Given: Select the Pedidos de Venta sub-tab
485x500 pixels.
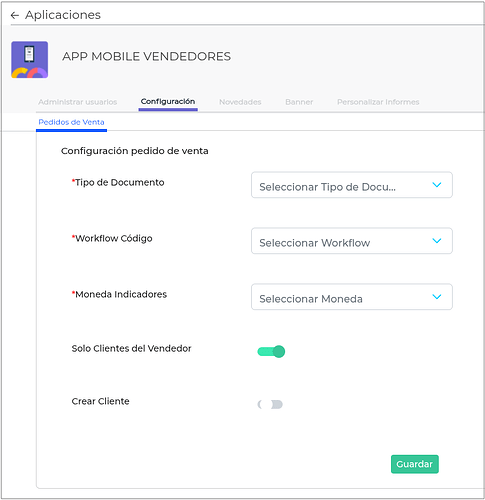Looking at the screenshot, I should pos(71,122).
